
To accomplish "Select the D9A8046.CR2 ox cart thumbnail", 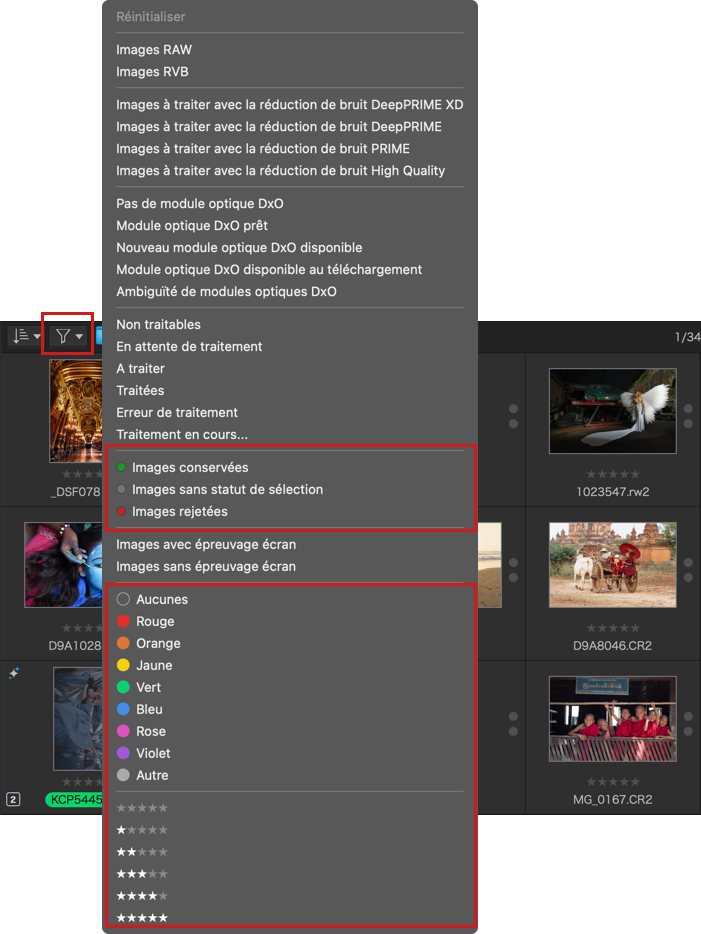I will tap(612, 565).
